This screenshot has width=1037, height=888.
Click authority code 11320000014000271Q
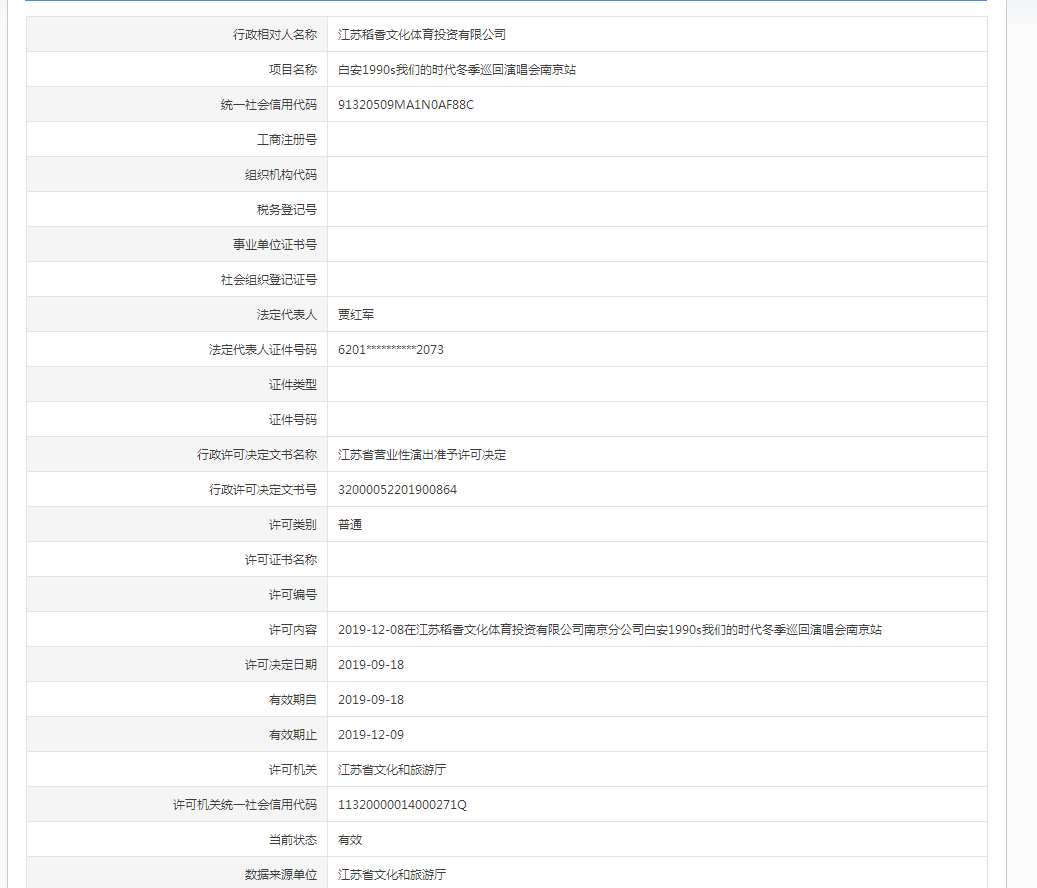pyautogui.click(x=402, y=805)
